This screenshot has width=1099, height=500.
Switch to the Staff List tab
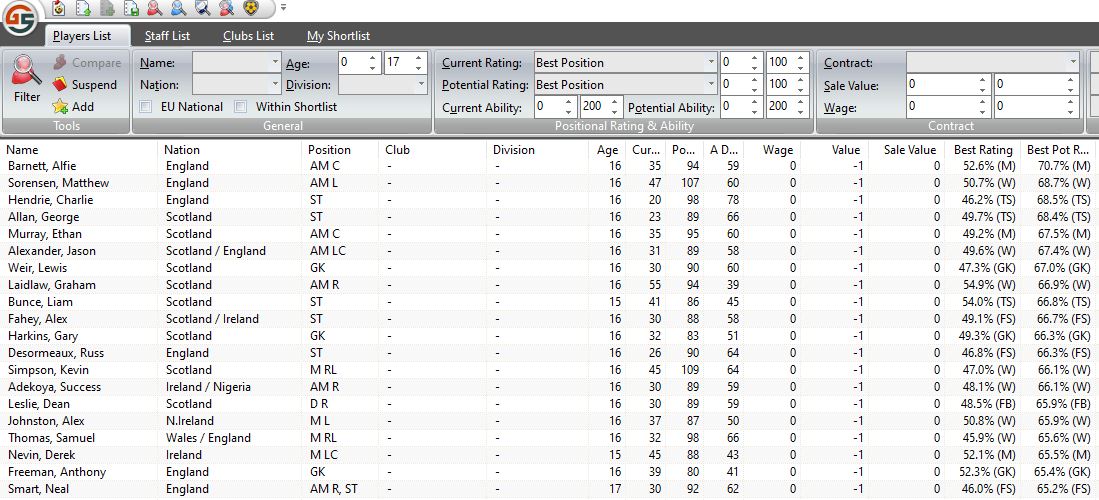167,36
